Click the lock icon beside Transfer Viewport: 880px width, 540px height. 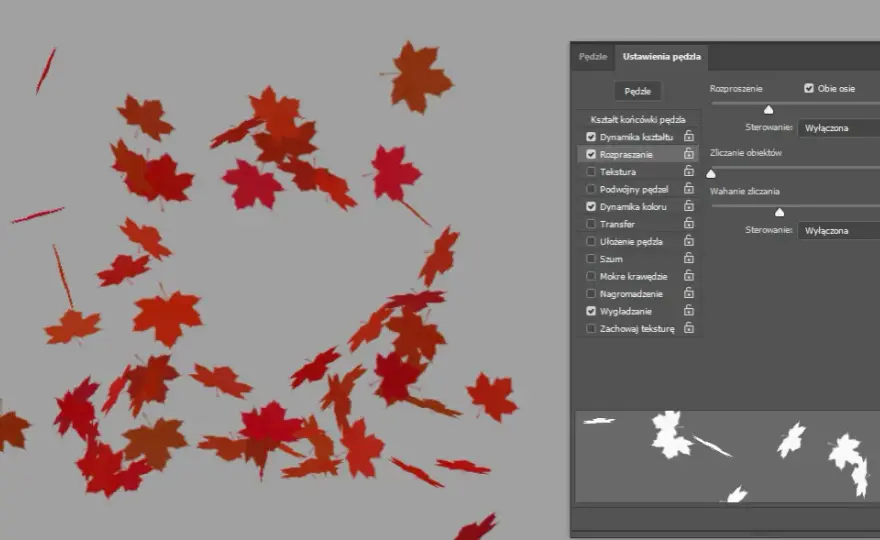[x=689, y=223]
